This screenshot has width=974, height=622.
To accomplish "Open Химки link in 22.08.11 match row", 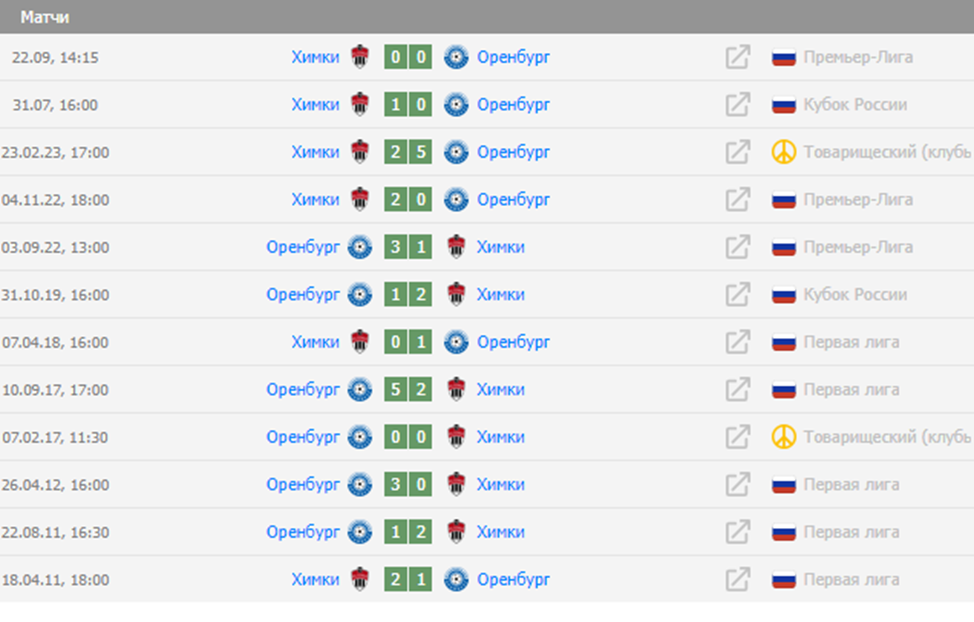I will point(500,532).
